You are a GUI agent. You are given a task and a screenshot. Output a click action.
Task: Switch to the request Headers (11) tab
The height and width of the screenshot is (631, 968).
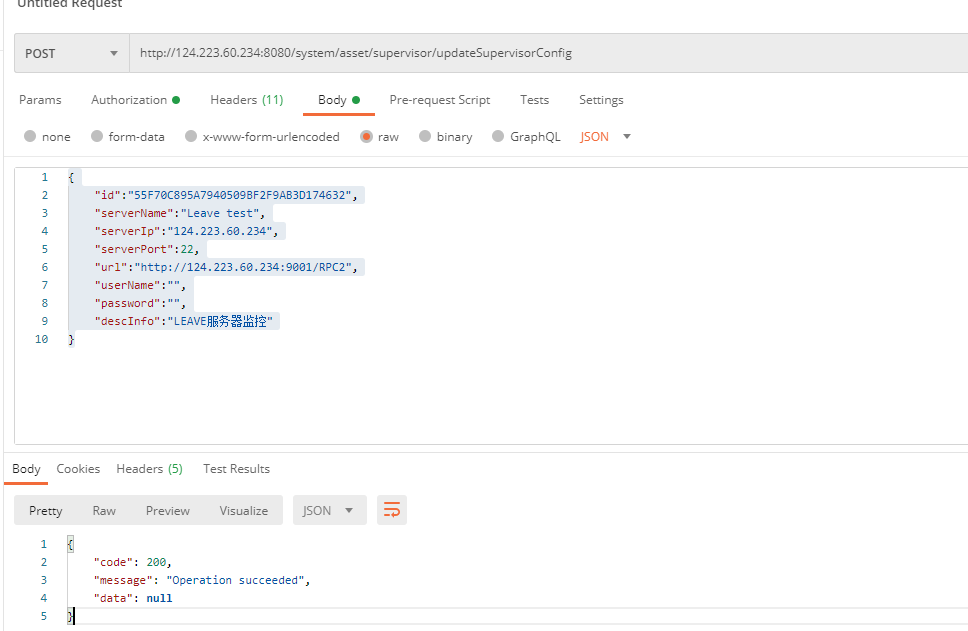pos(246,100)
